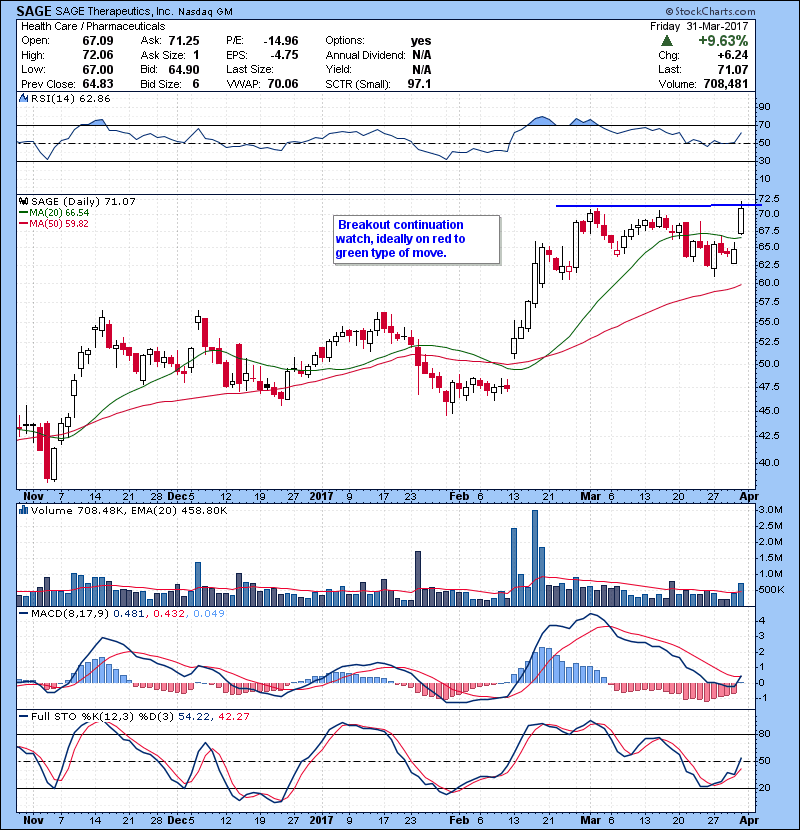This screenshot has height=830, width=800.
Task: Click the Bid price 64.90
Action: [184, 69]
